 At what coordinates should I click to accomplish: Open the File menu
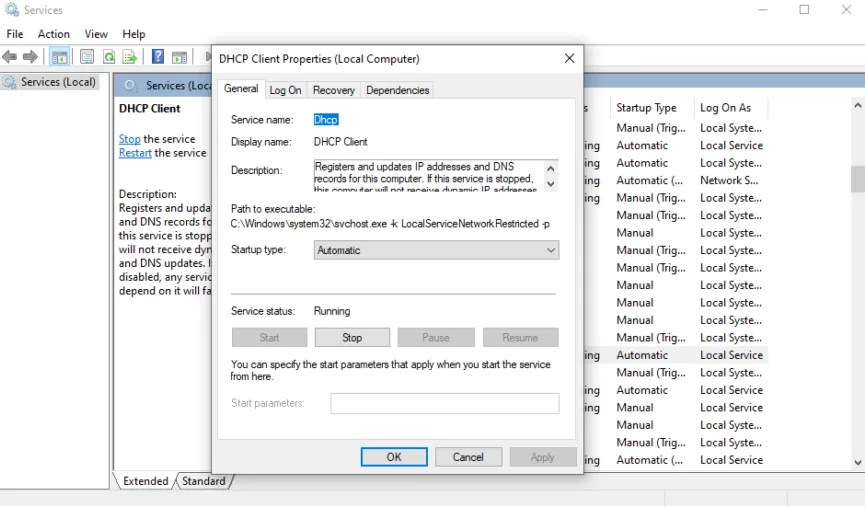coord(15,34)
